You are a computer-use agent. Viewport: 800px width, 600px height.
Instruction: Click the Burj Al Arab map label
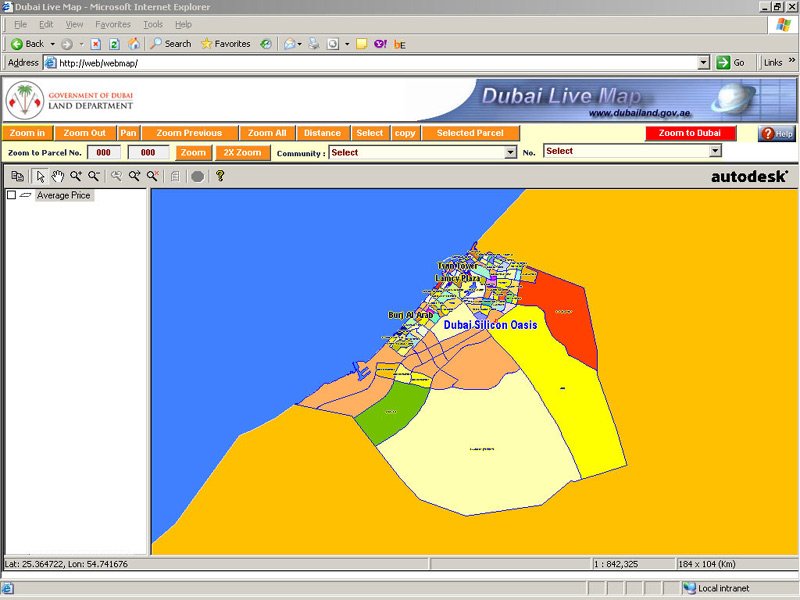point(411,315)
